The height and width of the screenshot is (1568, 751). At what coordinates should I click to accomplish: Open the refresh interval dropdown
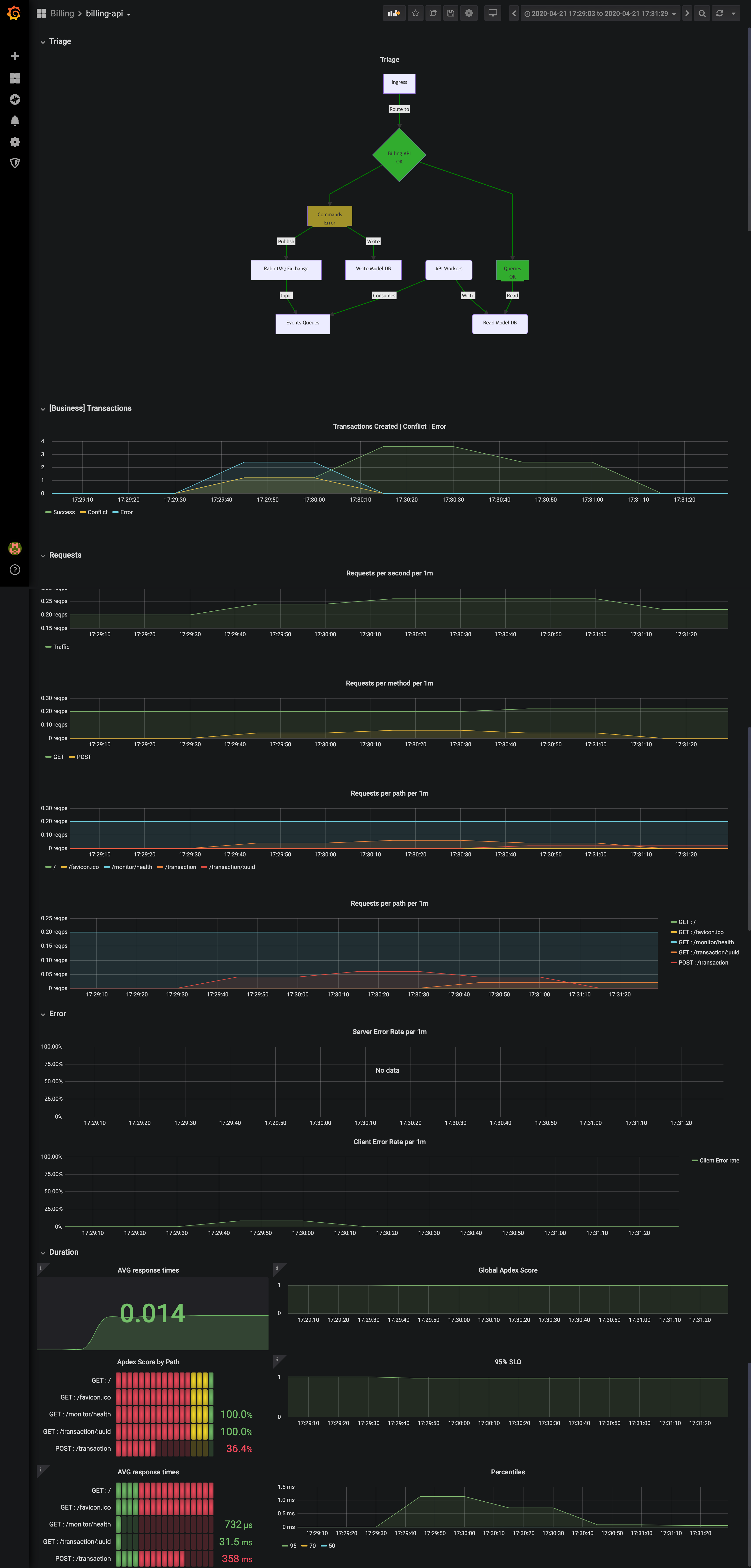(733, 13)
